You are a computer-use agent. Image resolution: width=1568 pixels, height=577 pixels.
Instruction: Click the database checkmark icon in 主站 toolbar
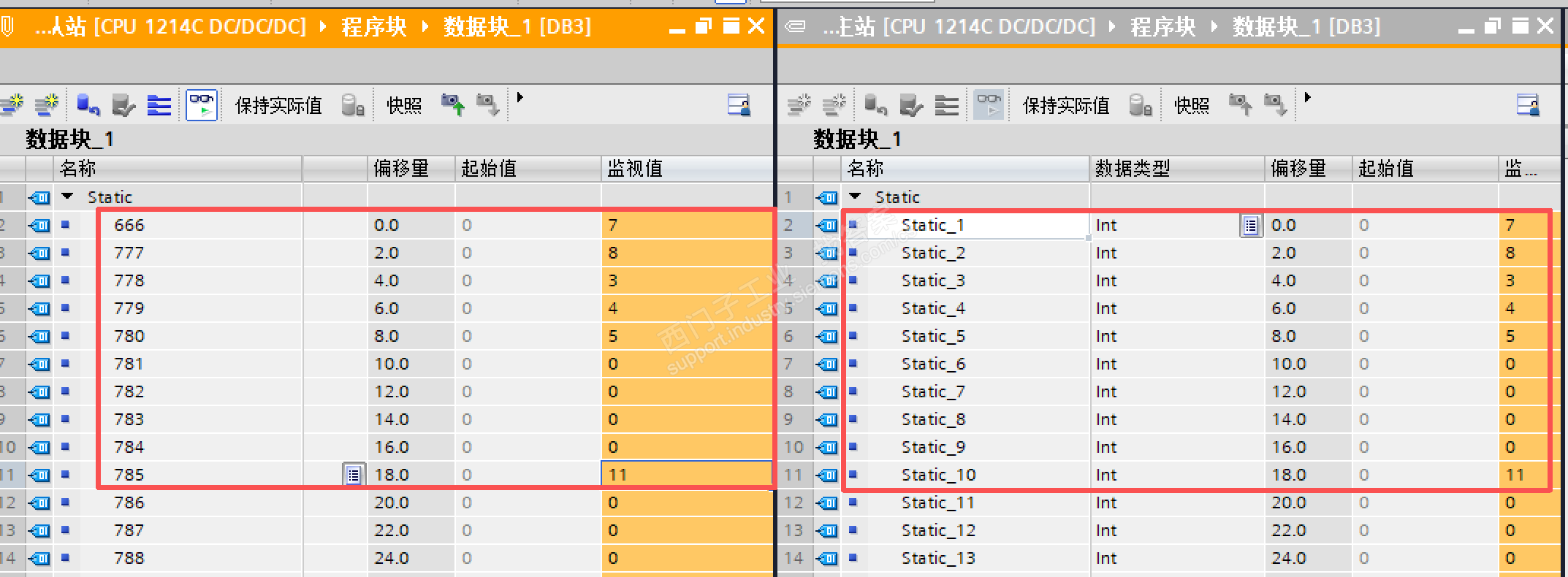[x=911, y=105]
